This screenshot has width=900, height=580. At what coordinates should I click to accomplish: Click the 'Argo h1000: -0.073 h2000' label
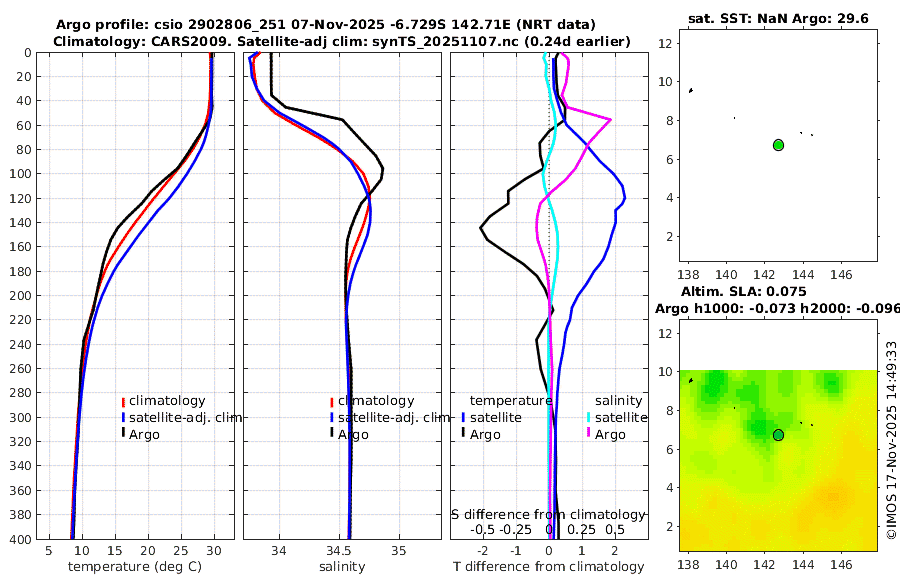[777, 308]
